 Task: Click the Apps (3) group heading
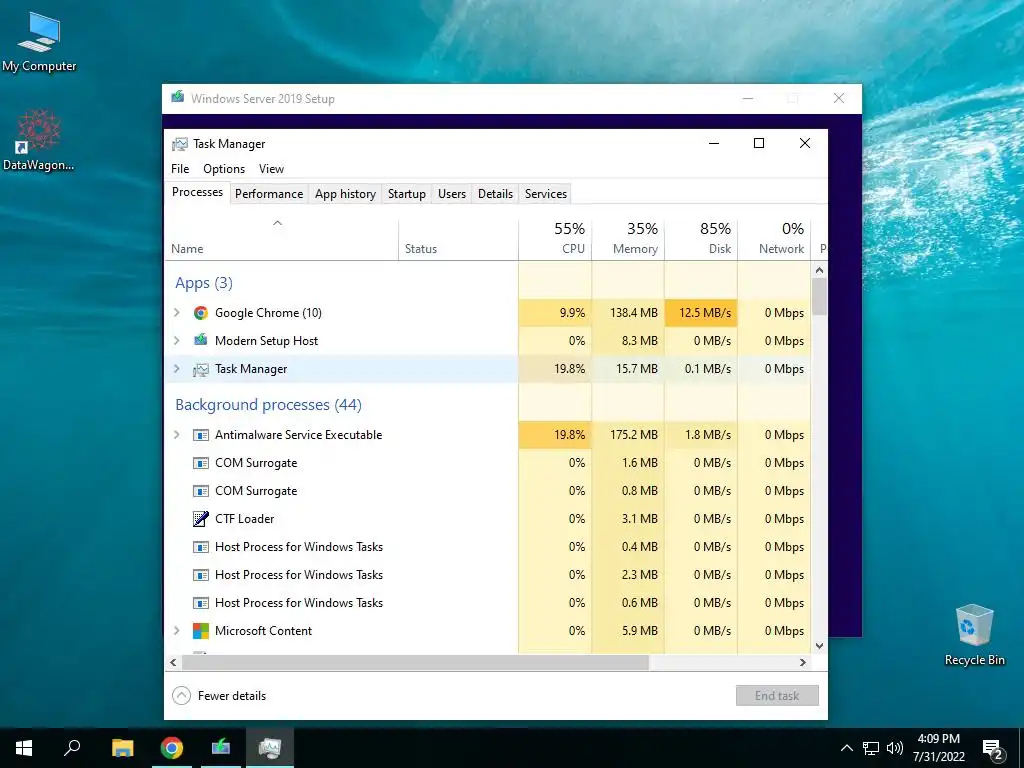click(x=204, y=283)
